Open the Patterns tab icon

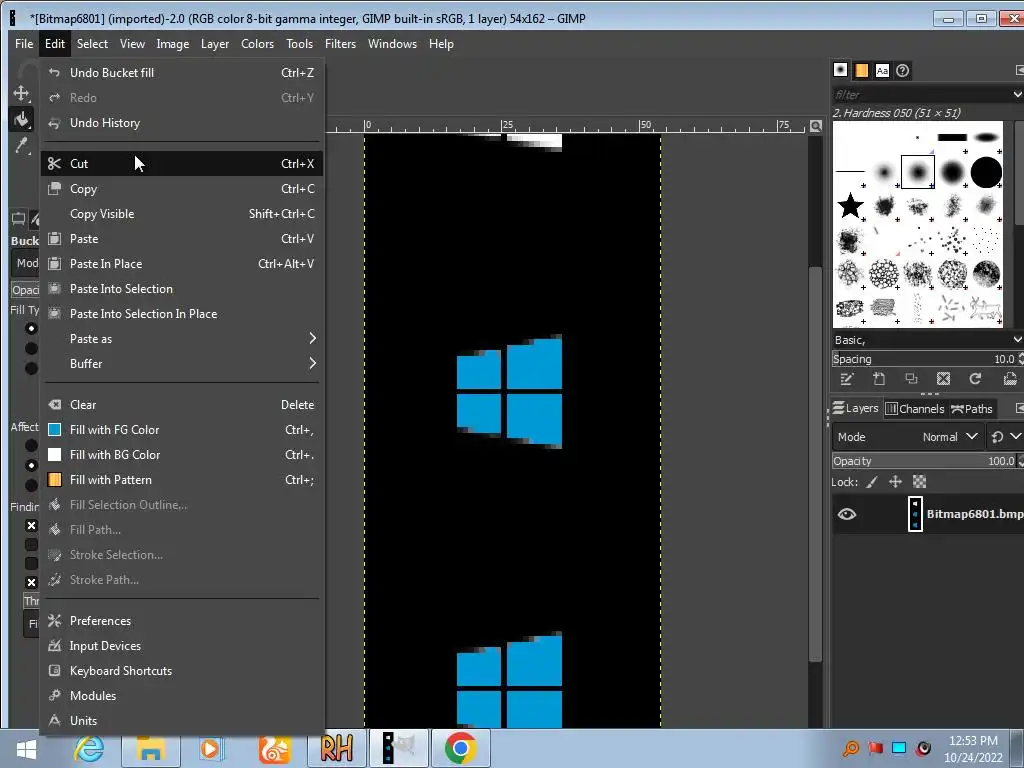[861, 70]
